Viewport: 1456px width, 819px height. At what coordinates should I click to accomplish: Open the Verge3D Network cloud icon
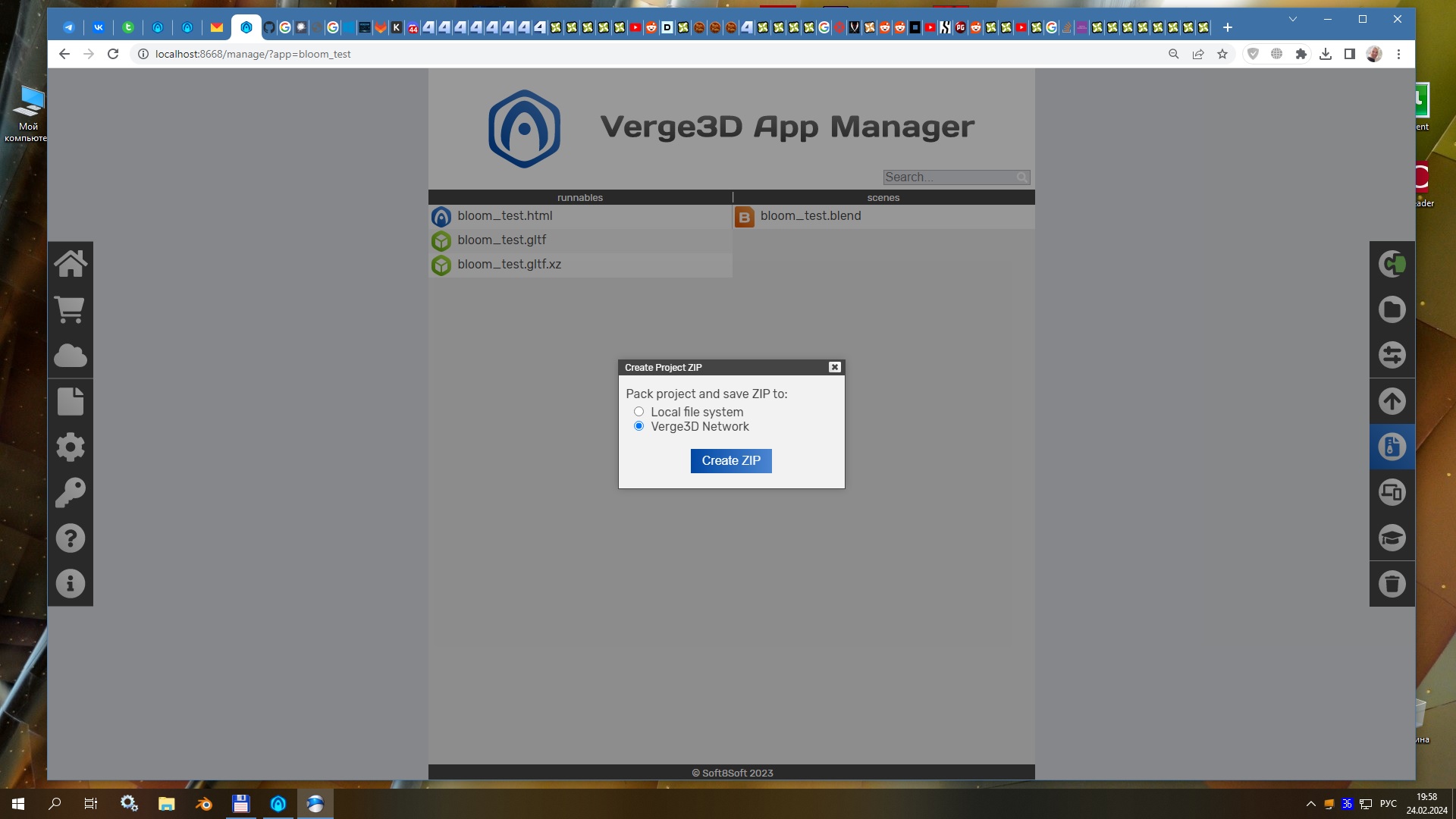pyautogui.click(x=71, y=356)
